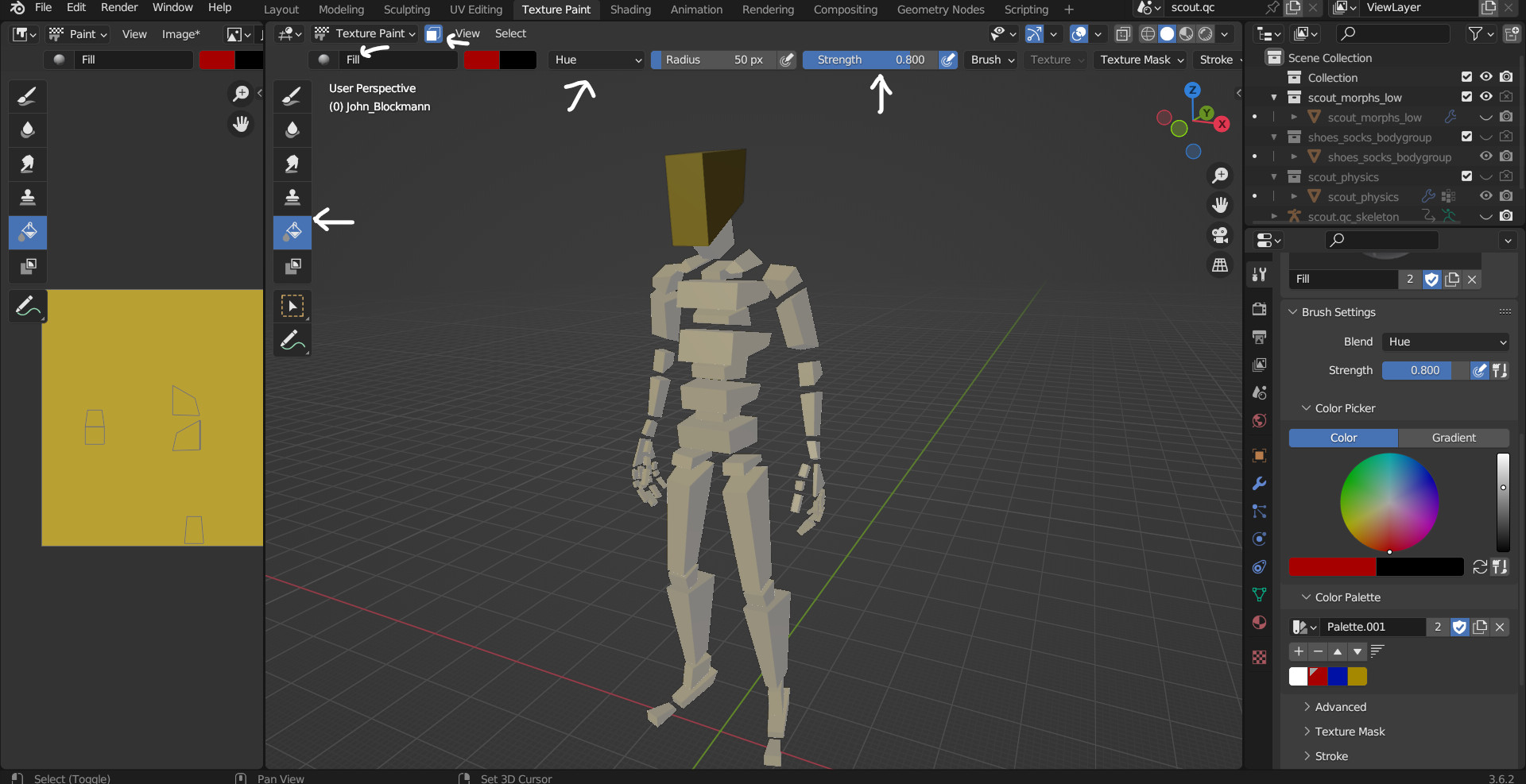Click the Strength value field
The image size is (1526, 784).
[869, 60]
